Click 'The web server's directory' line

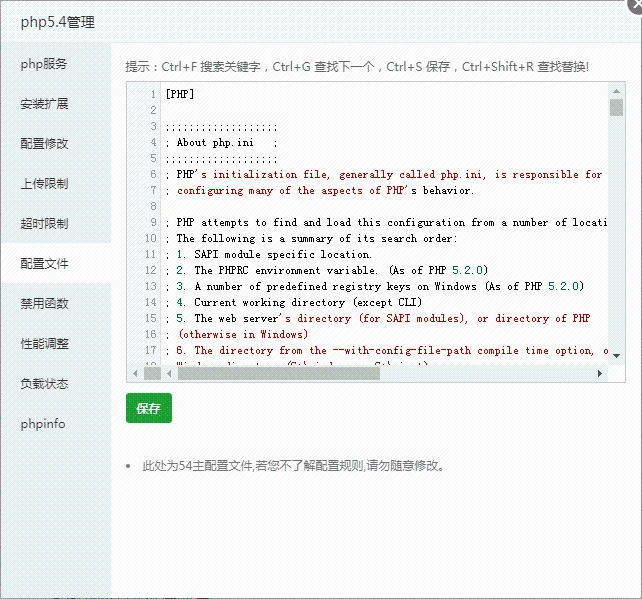(378, 318)
